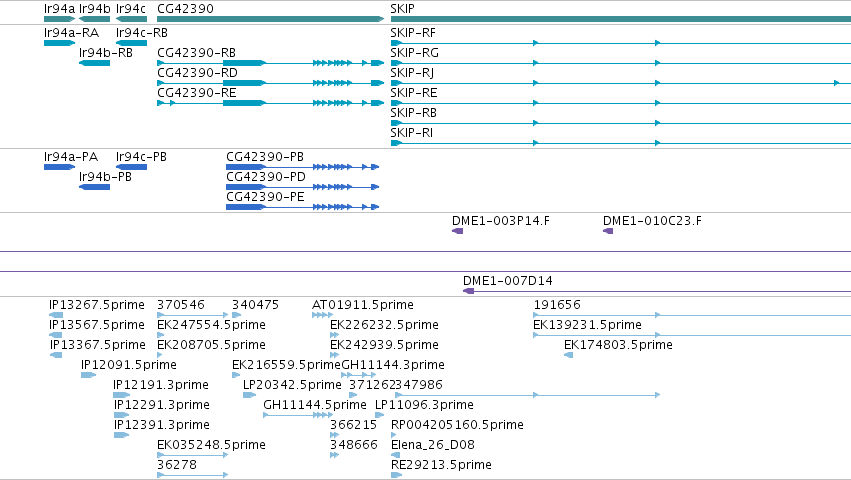Select transcript SKIP-RB
Screen dimensions: 851x480
pyautogui.click(x=413, y=113)
